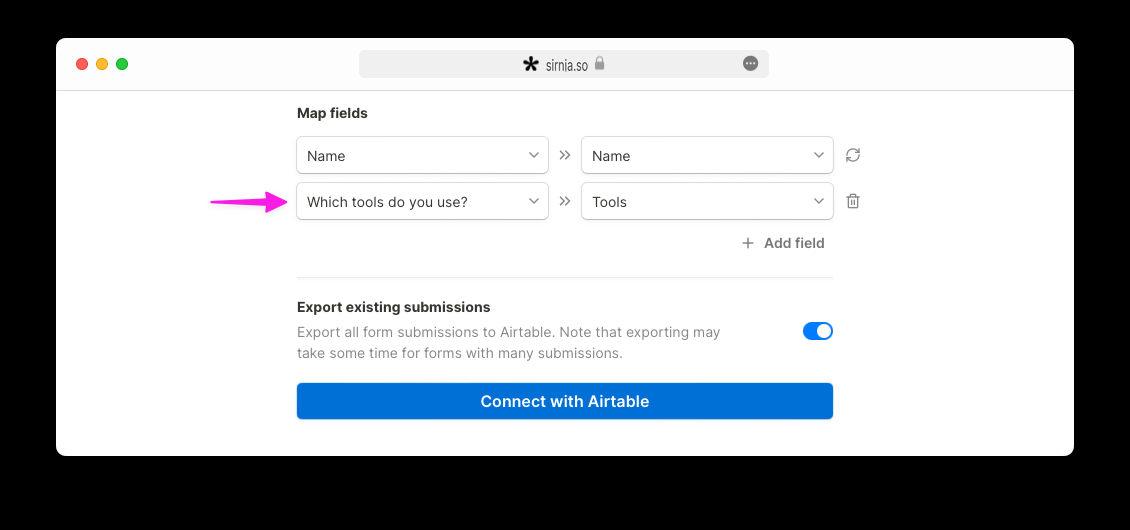Click the asterisk site icon in address bar

531,64
